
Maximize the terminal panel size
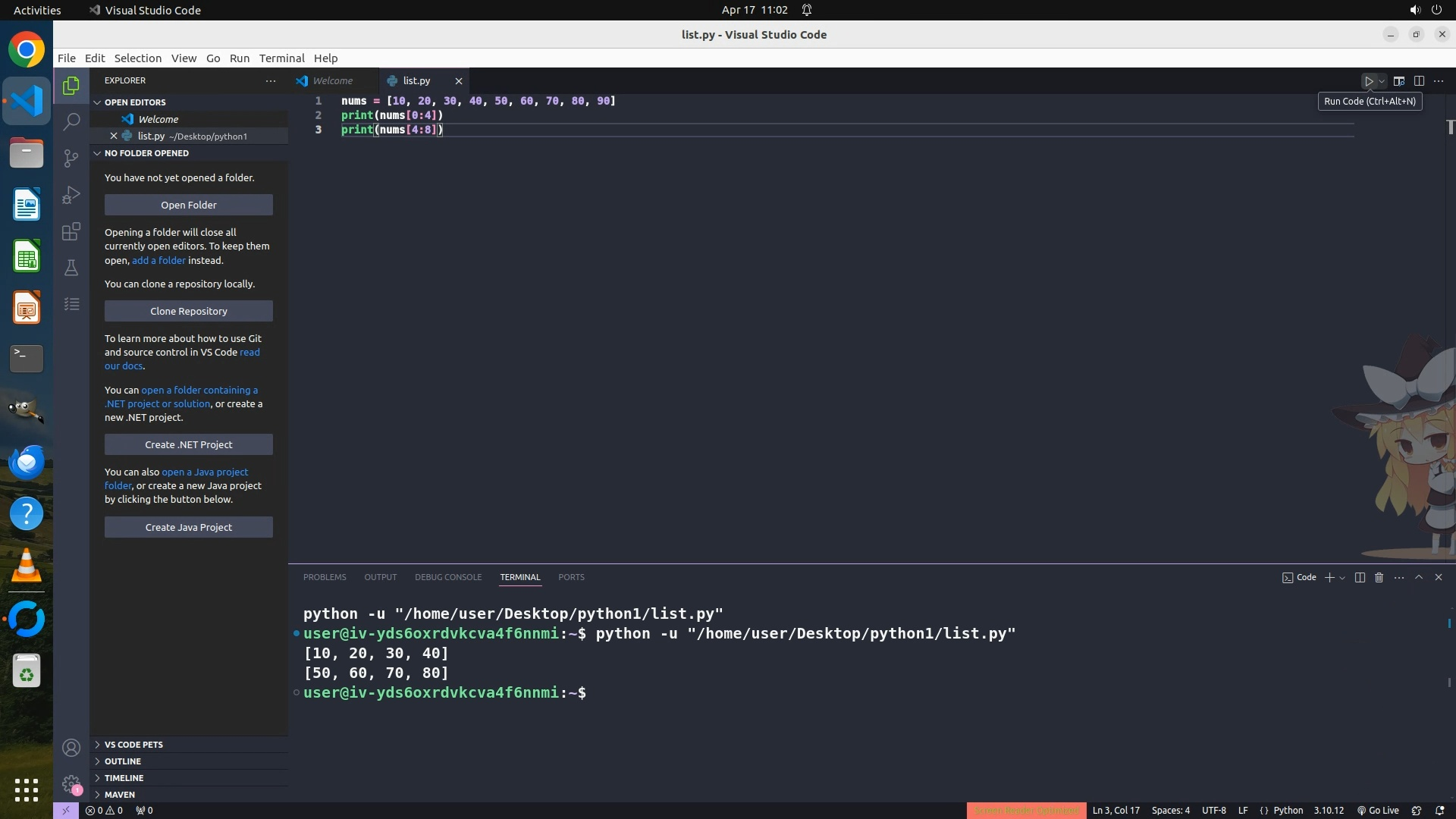[x=1419, y=578]
